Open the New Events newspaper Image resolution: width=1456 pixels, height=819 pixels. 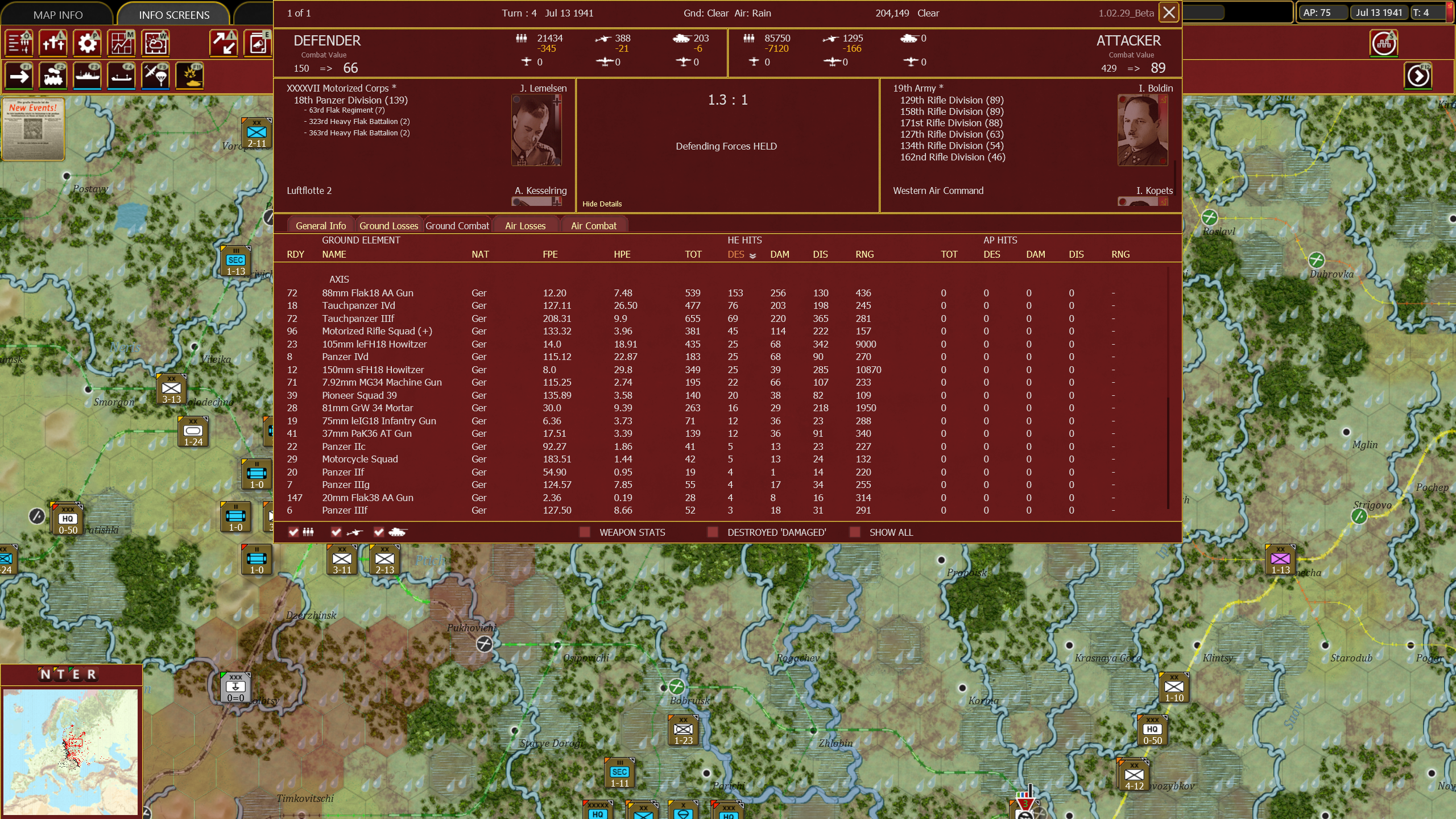[33, 129]
